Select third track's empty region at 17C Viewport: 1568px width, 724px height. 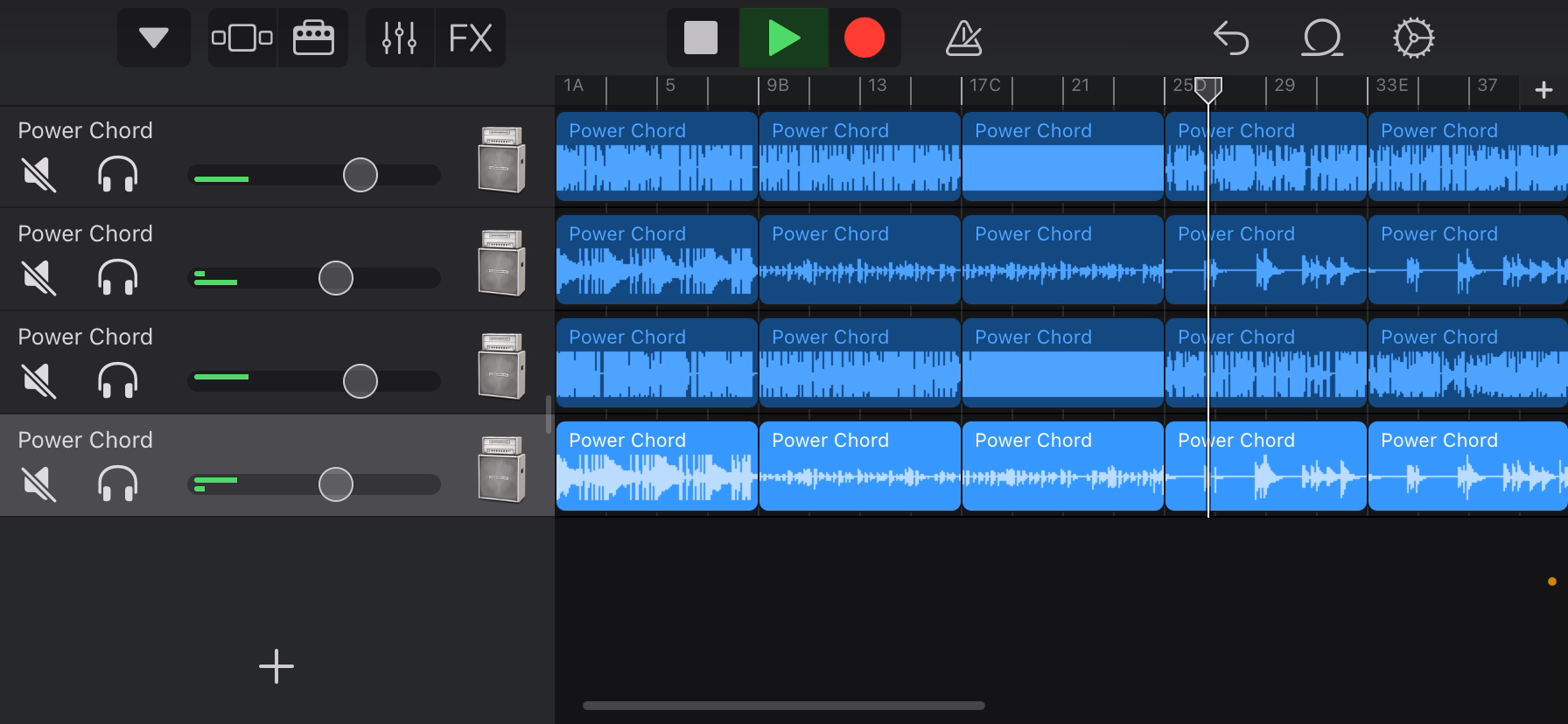tap(1063, 363)
